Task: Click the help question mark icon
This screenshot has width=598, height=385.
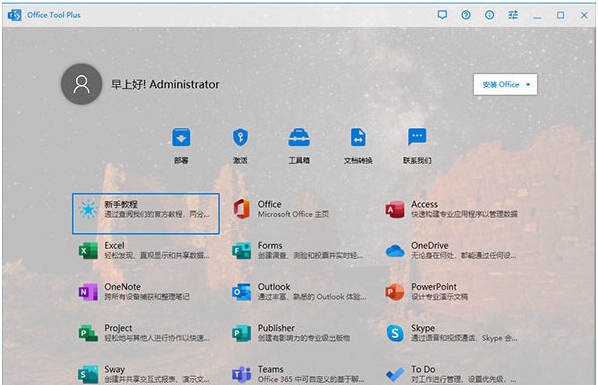Action: tap(466, 15)
